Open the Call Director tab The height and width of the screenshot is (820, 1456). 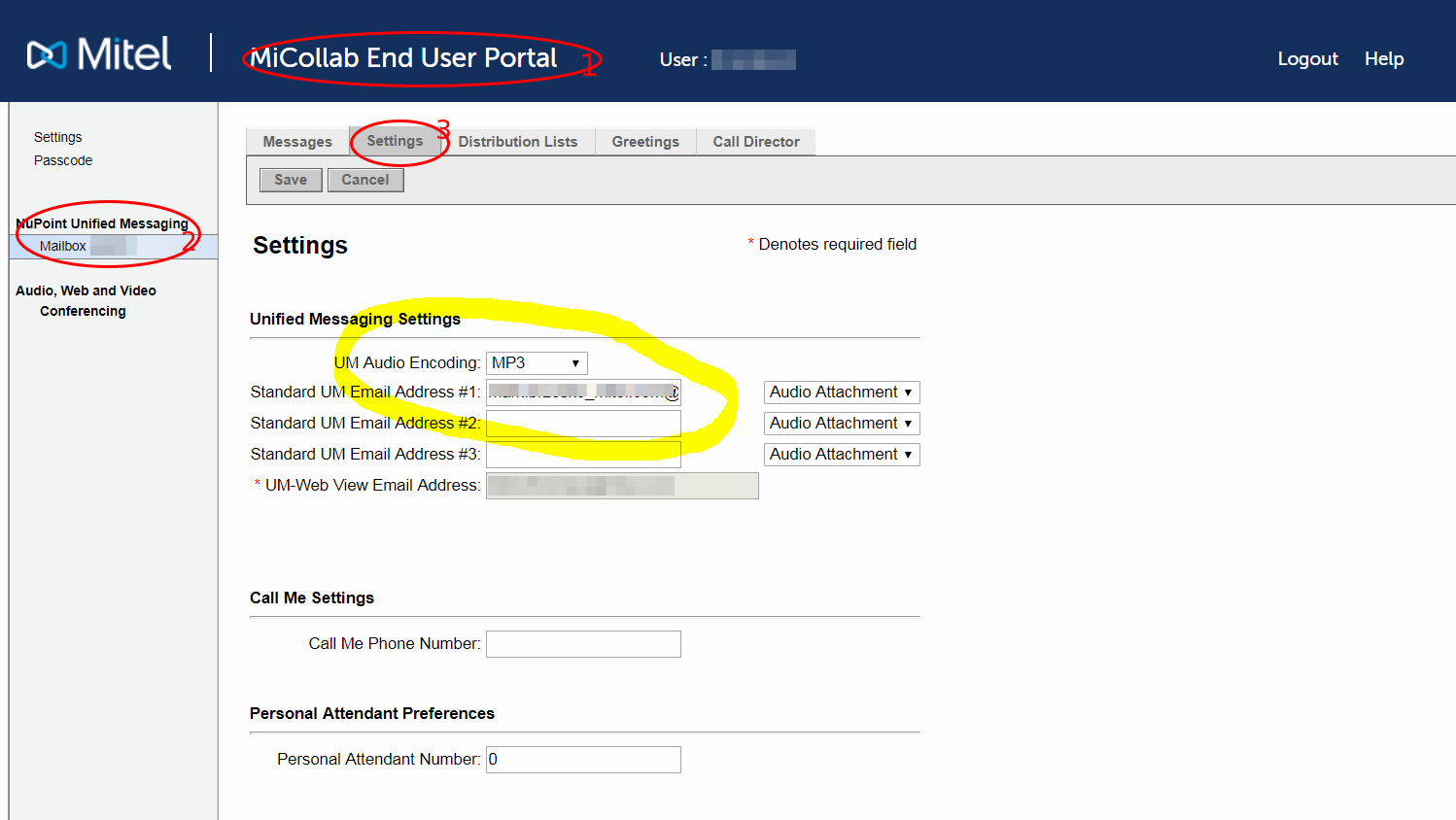755,141
